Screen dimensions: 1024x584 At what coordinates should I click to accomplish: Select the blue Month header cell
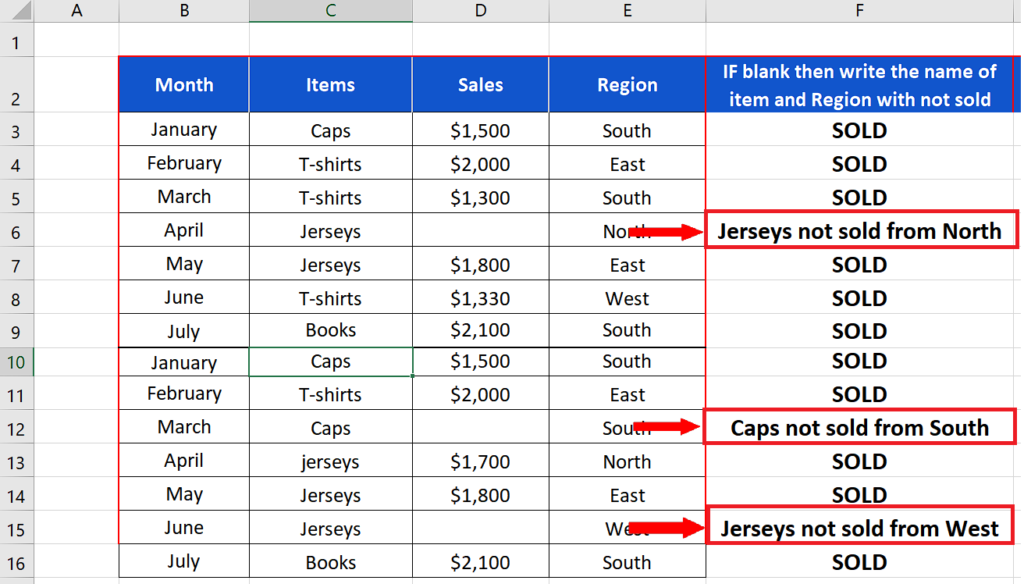coord(183,85)
